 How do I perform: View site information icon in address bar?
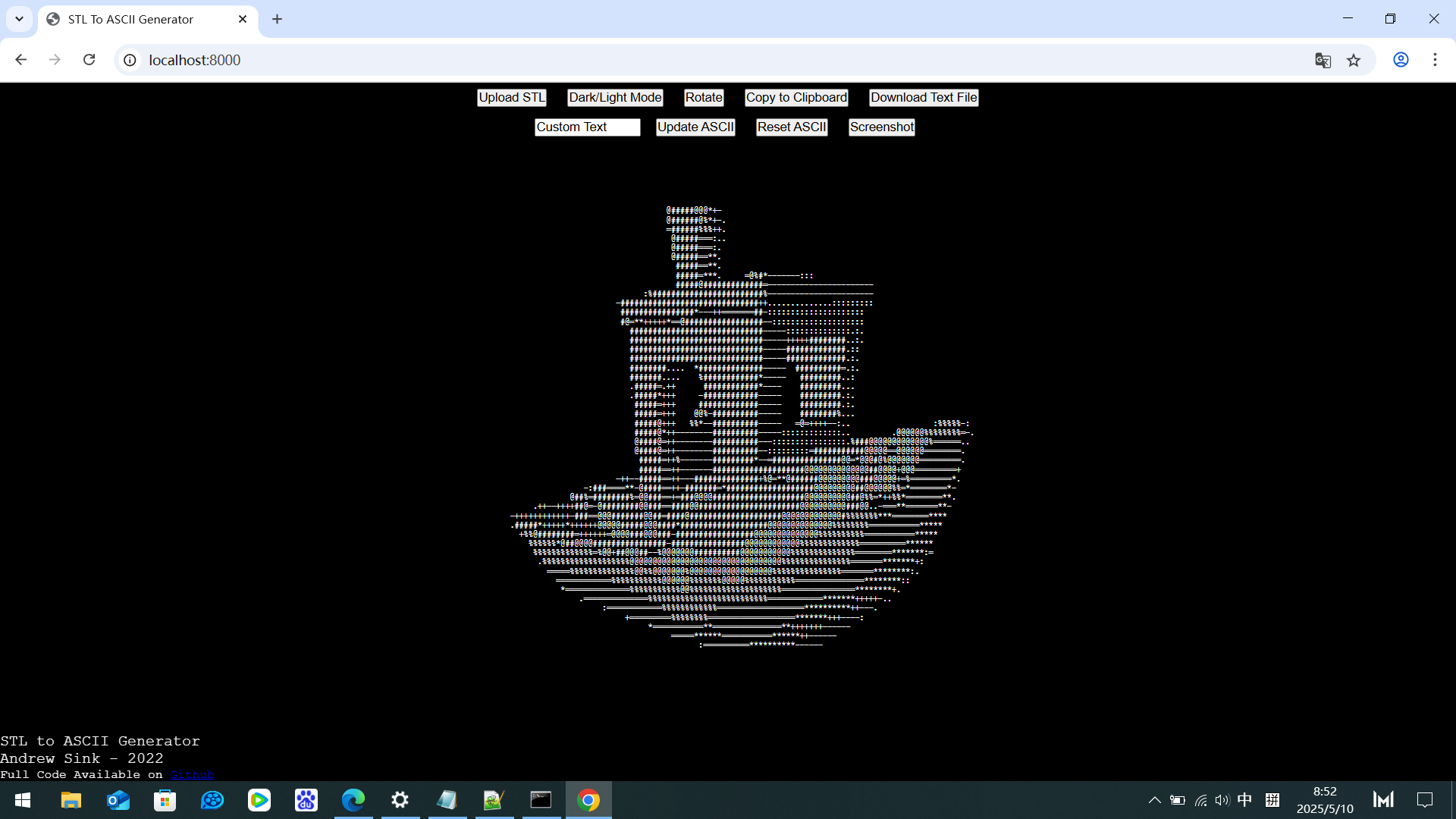point(130,60)
